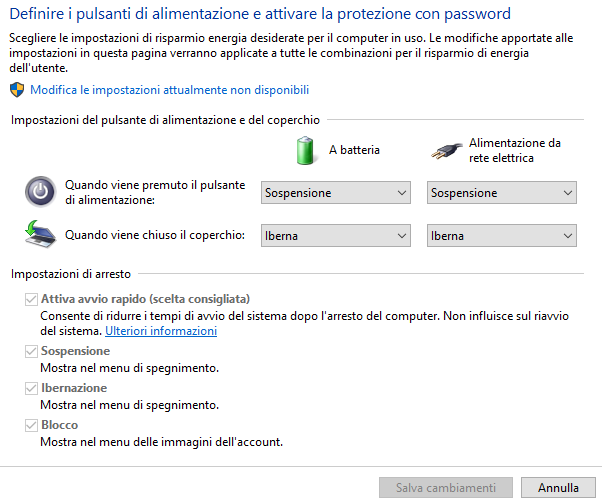This screenshot has width=602, height=504.
Task: Open battery lid close action dropdown
Action: tap(336, 235)
